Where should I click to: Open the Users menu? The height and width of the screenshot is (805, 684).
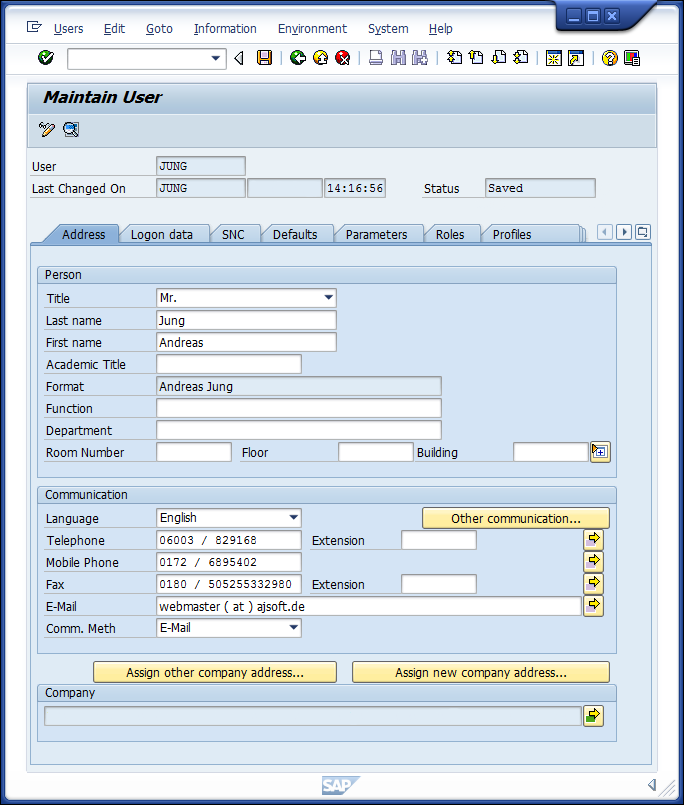[x=68, y=29]
